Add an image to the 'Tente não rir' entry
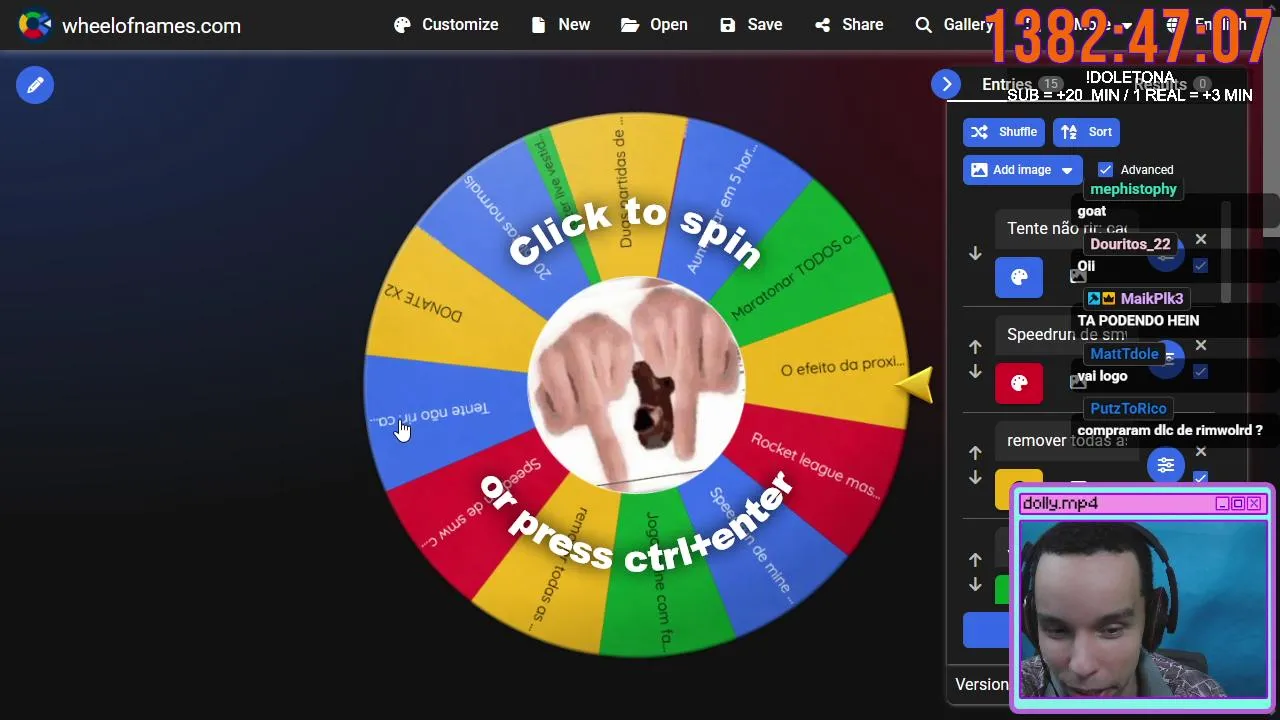 [1077, 276]
